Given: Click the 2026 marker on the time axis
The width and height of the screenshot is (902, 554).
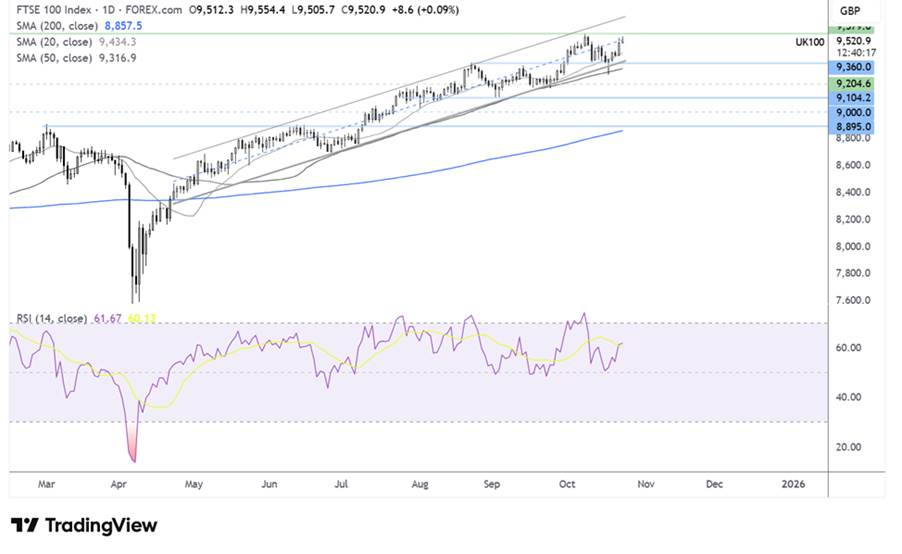Looking at the screenshot, I should [x=792, y=484].
